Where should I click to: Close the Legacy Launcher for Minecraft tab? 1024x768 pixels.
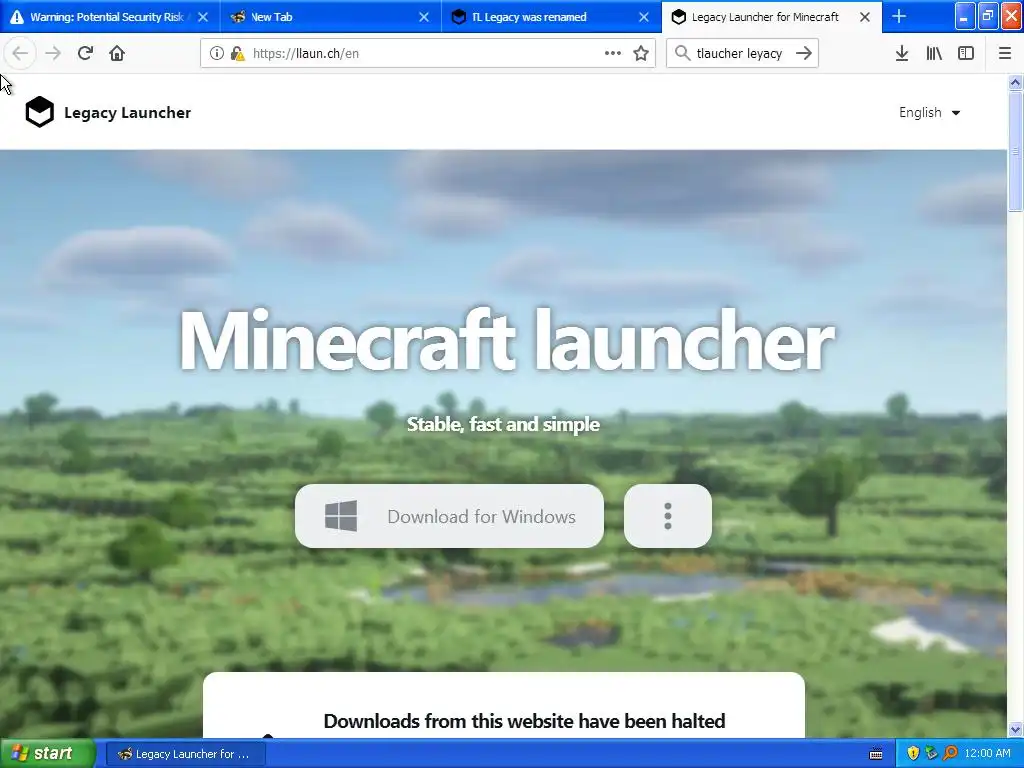coord(865,17)
